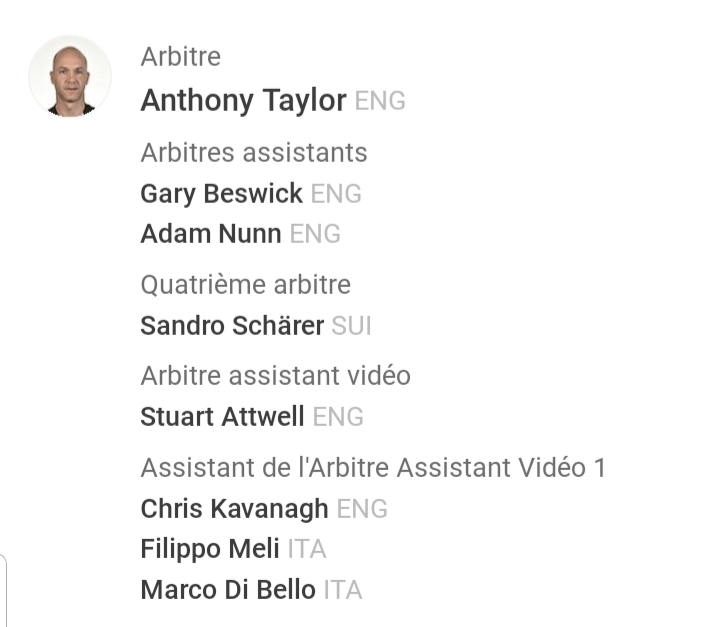Open Marco Di Bello's entry

coord(228,590)
